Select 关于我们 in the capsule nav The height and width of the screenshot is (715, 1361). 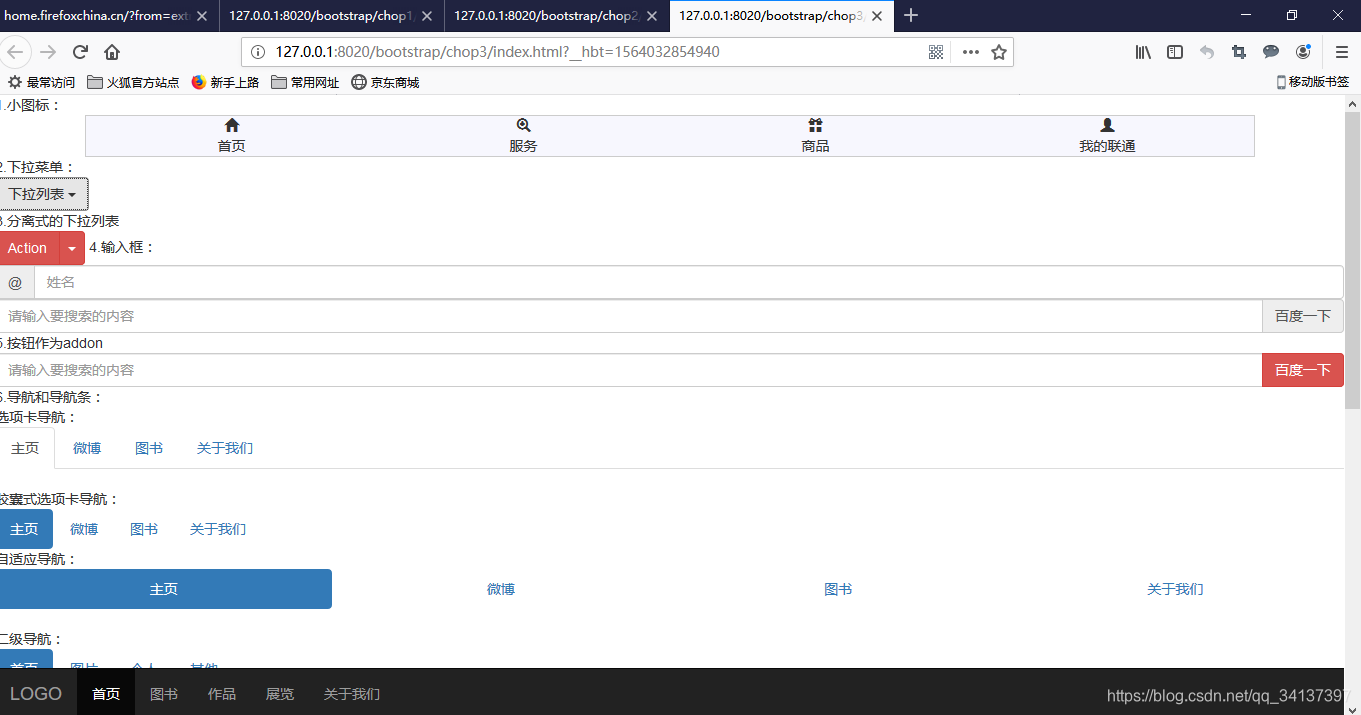click(218, 529)
